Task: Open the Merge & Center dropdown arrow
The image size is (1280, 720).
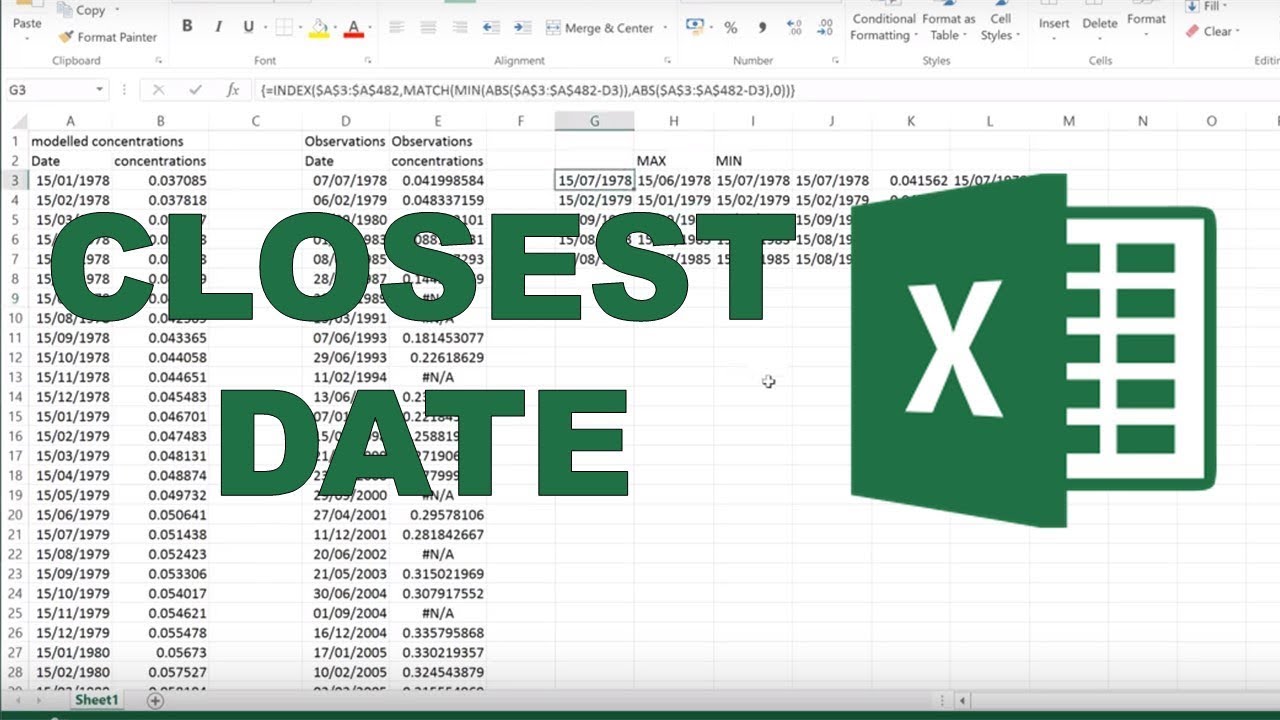Action: point(663,28)
